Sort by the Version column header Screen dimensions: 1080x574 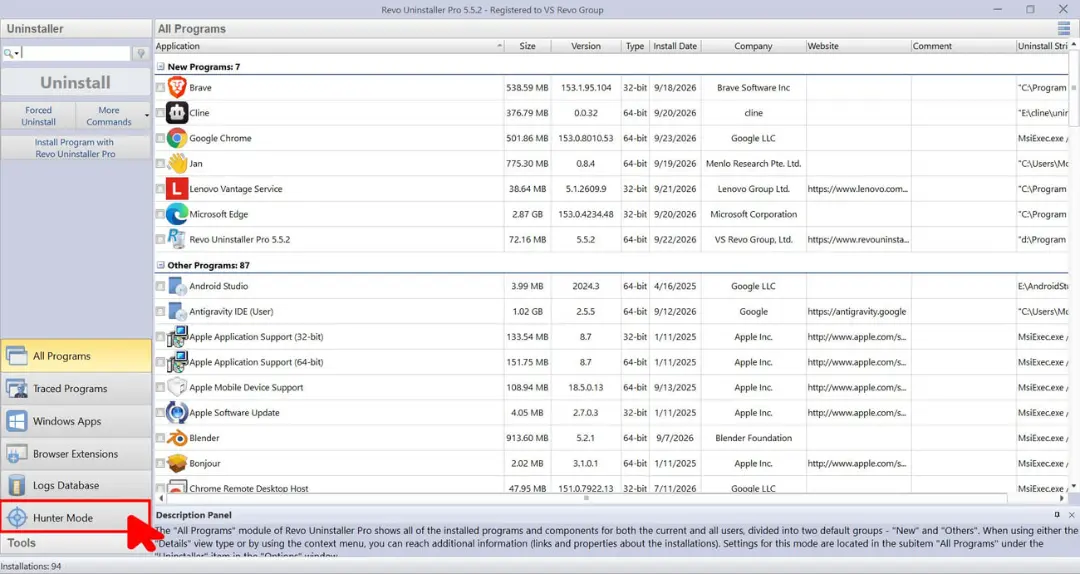pos(586,46)
